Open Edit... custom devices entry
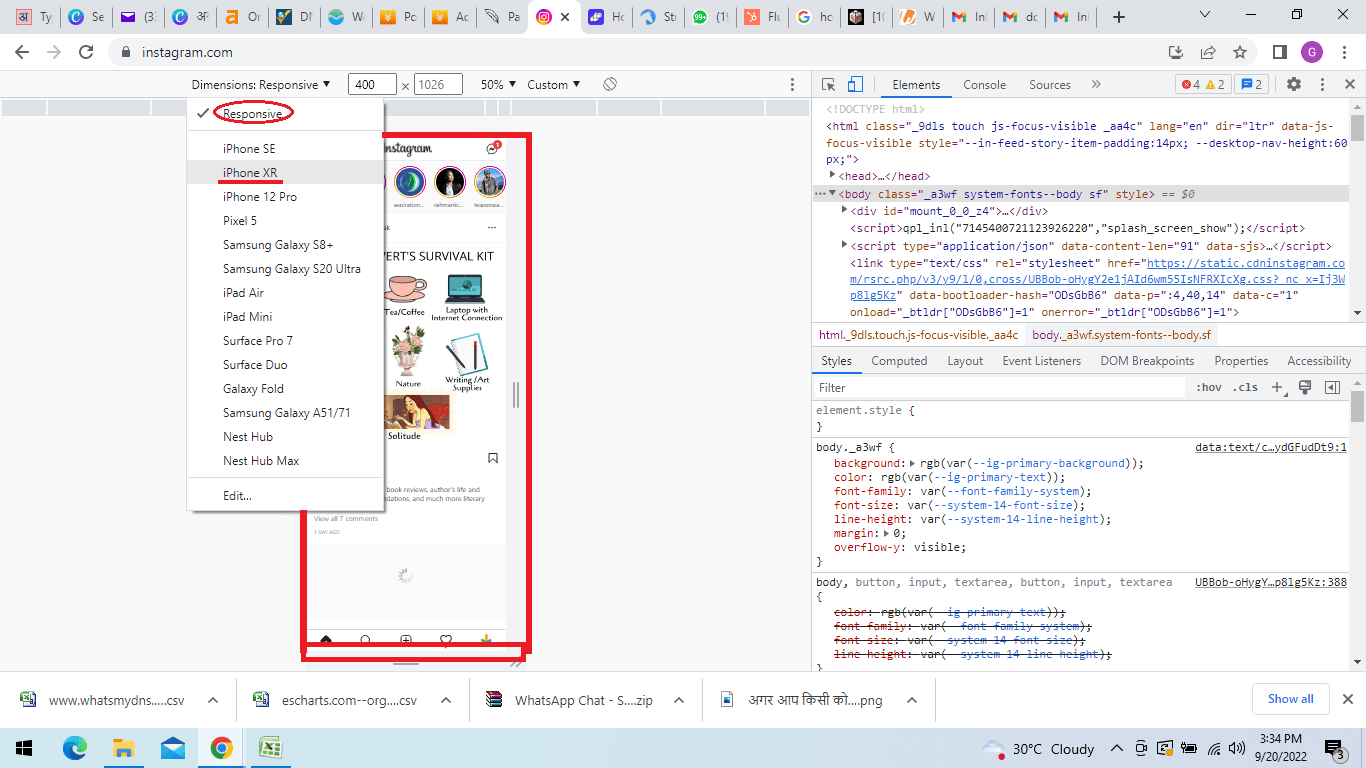The image size is (1366, 768). 285,496
